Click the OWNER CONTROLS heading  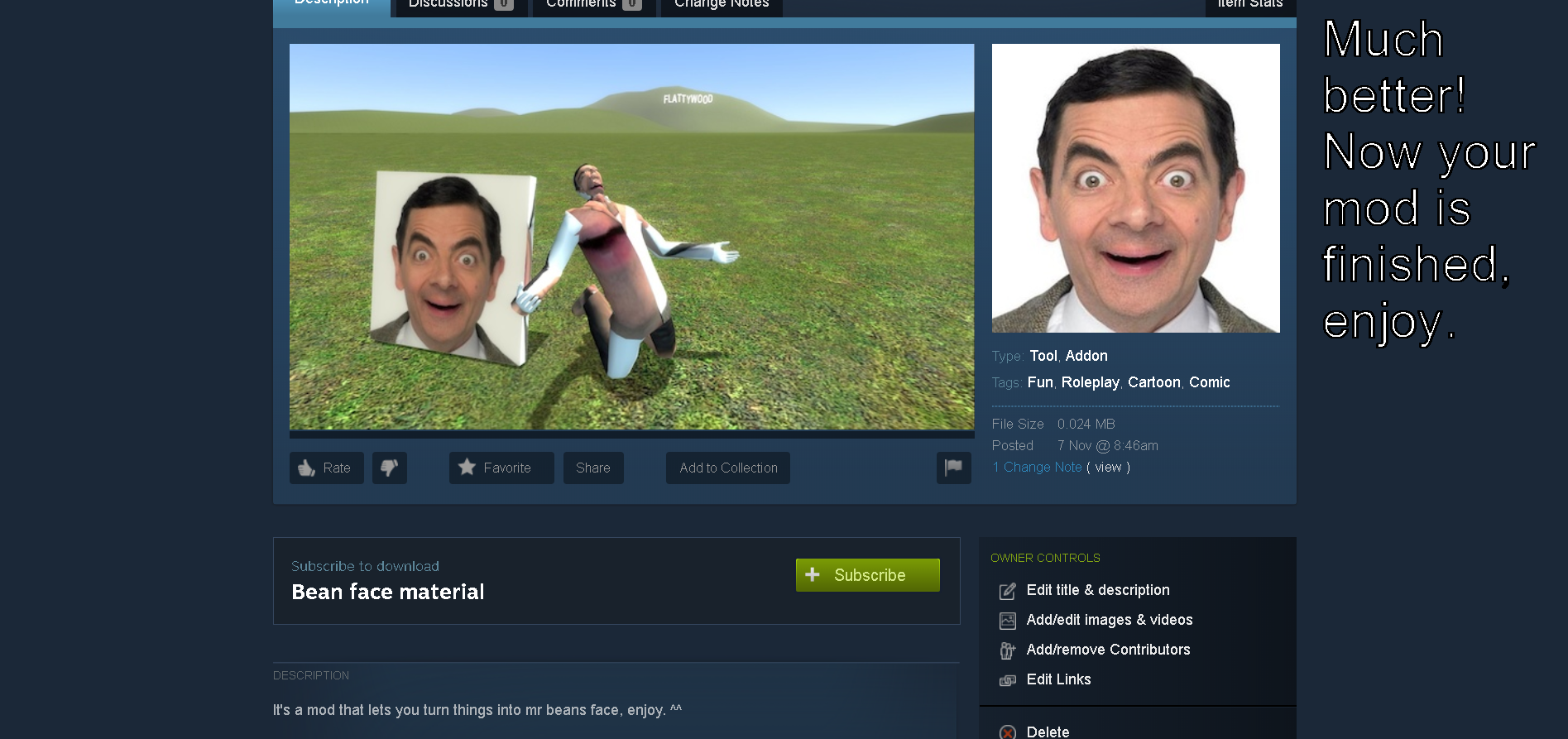pos(1045,558)
